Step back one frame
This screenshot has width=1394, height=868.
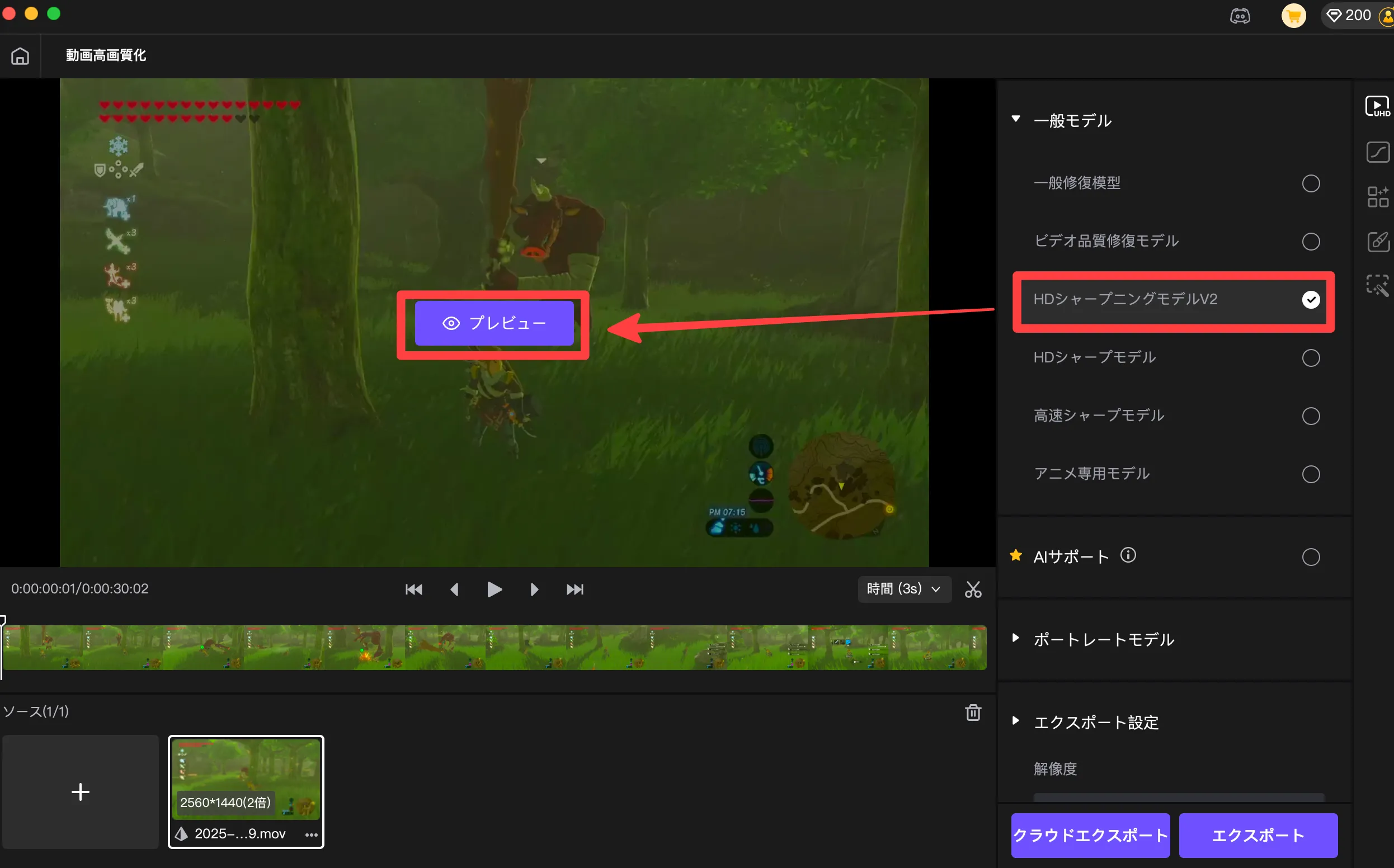click(x=454, y=589)
